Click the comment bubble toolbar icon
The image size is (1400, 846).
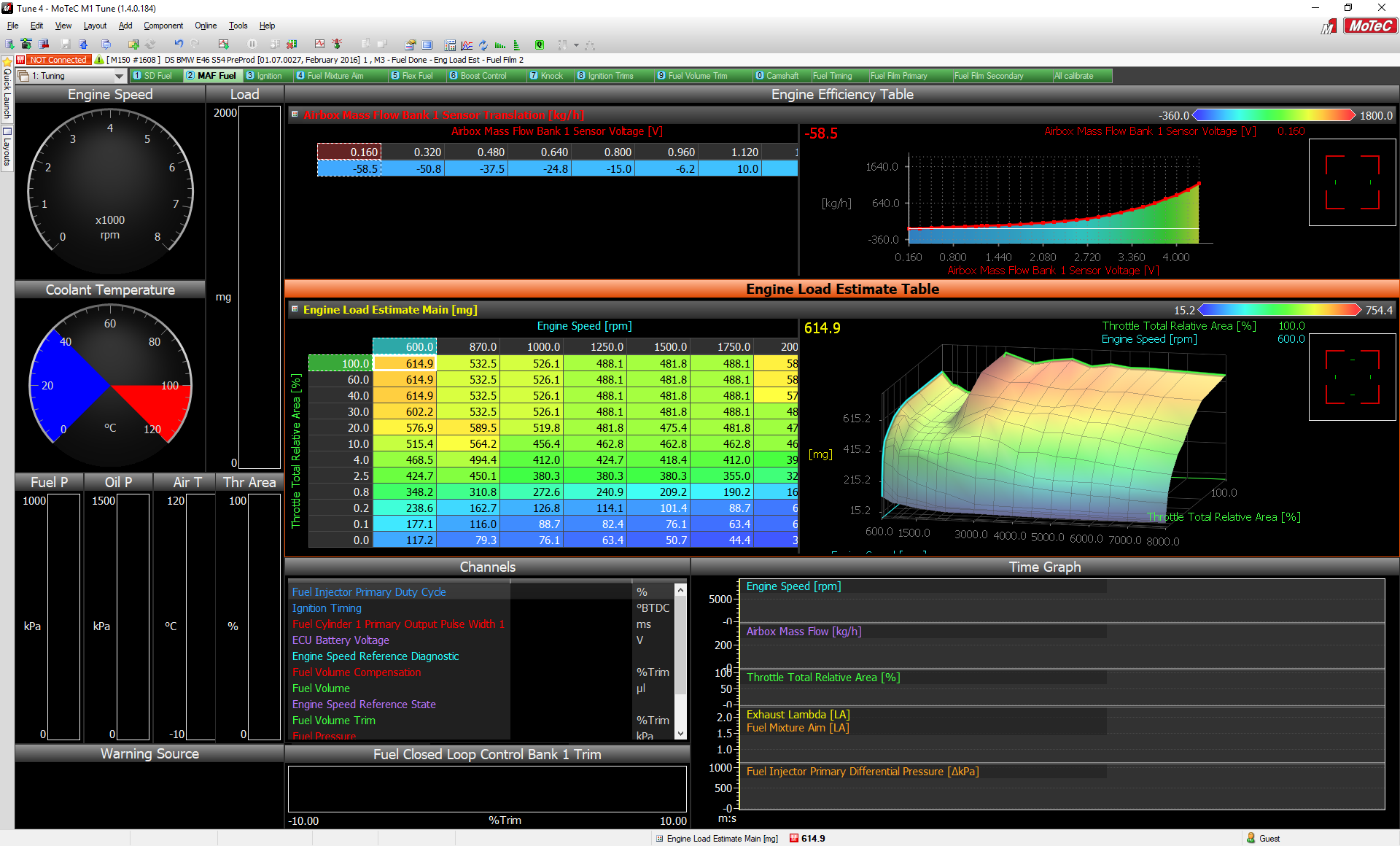tap(106, 44)
